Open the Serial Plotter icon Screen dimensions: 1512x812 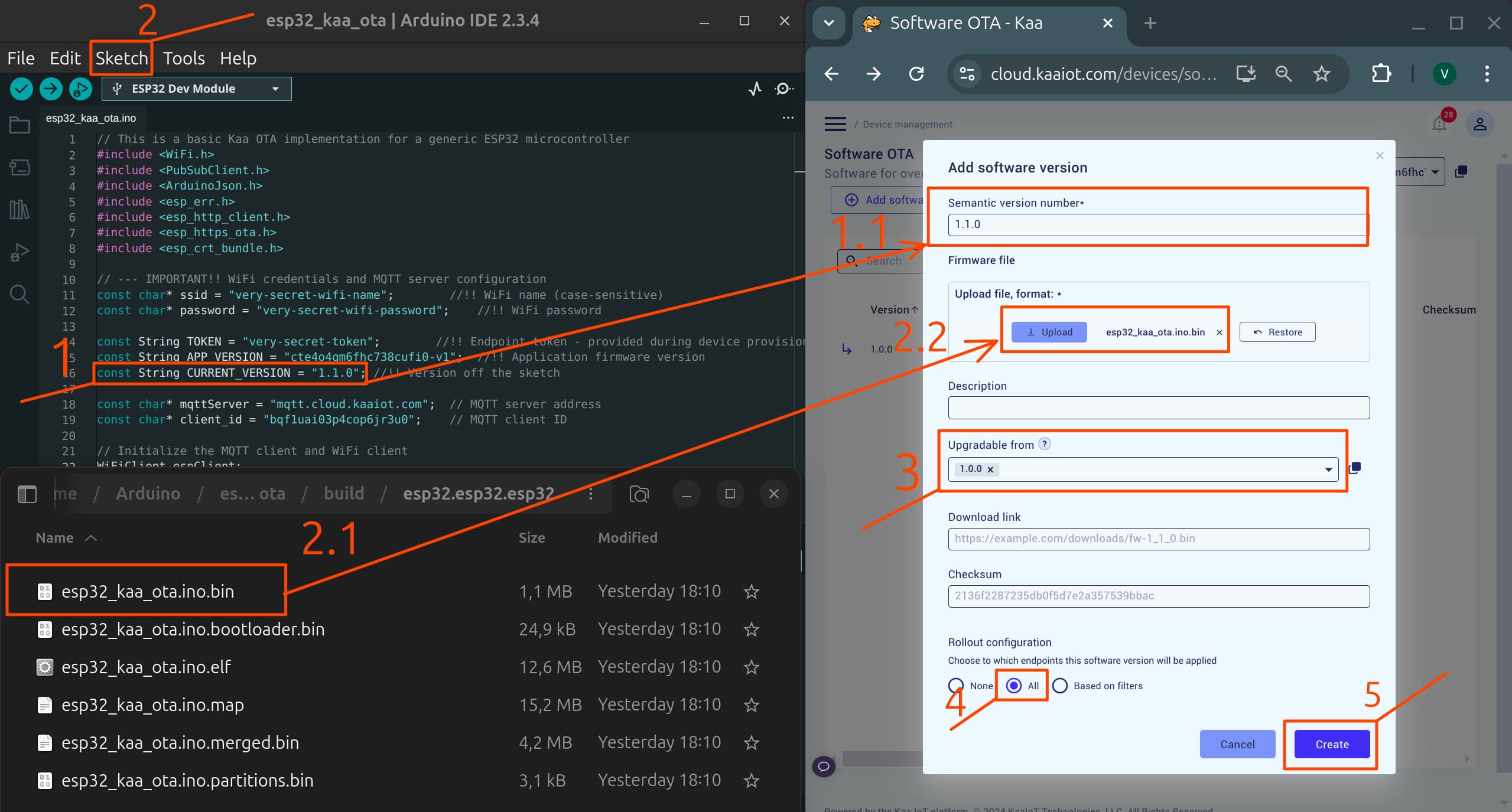pyautogui.click(x=755, y=89)
